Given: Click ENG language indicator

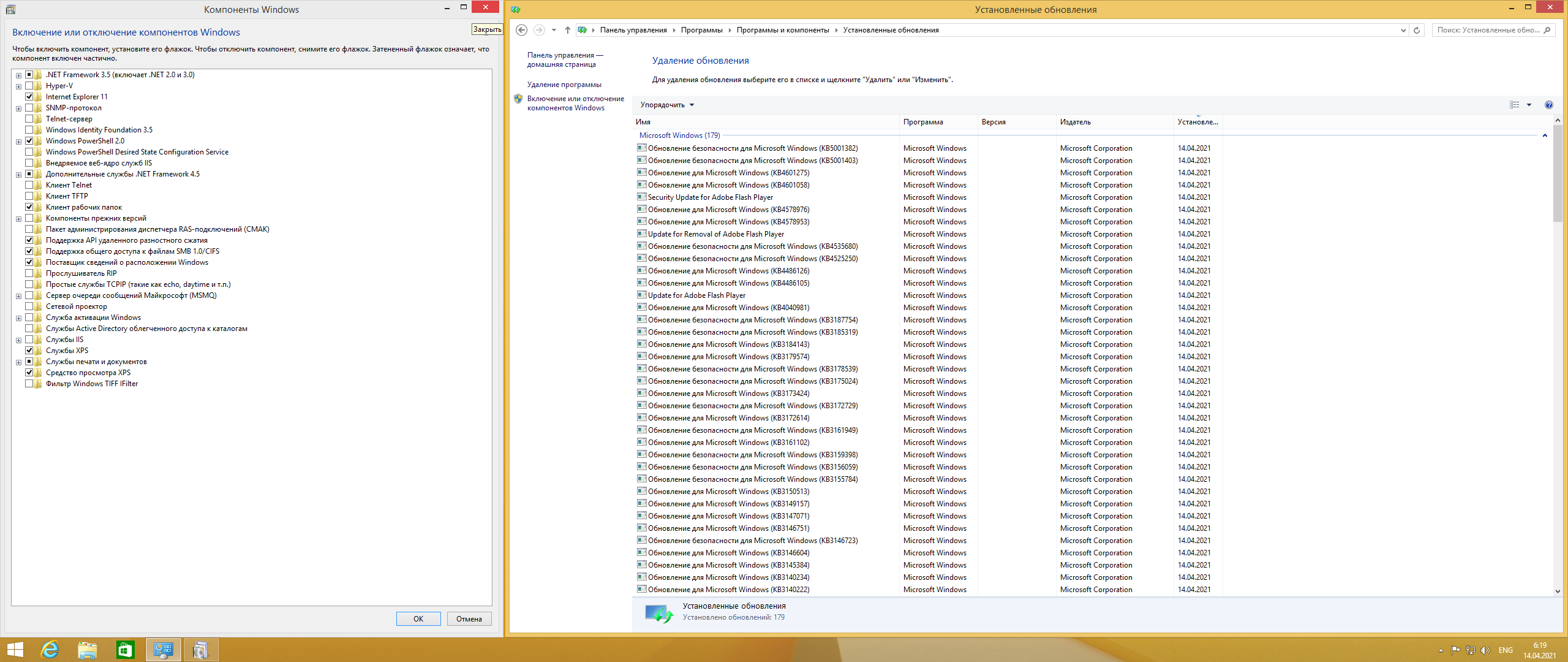Looking at the screenshot, I should coord(1506,650).
